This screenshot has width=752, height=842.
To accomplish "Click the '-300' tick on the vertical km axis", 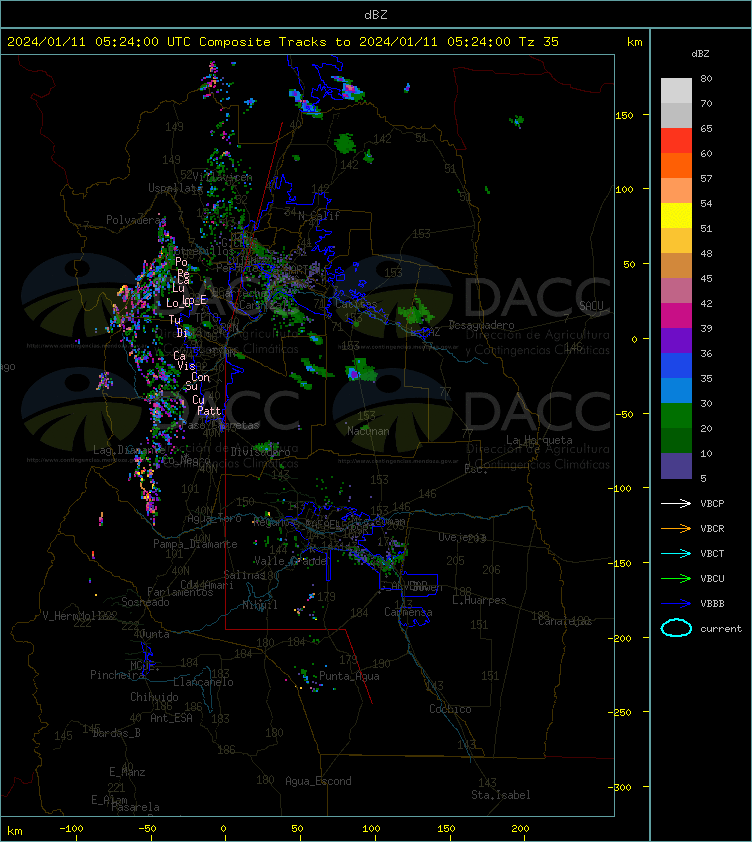I will 620,787.
